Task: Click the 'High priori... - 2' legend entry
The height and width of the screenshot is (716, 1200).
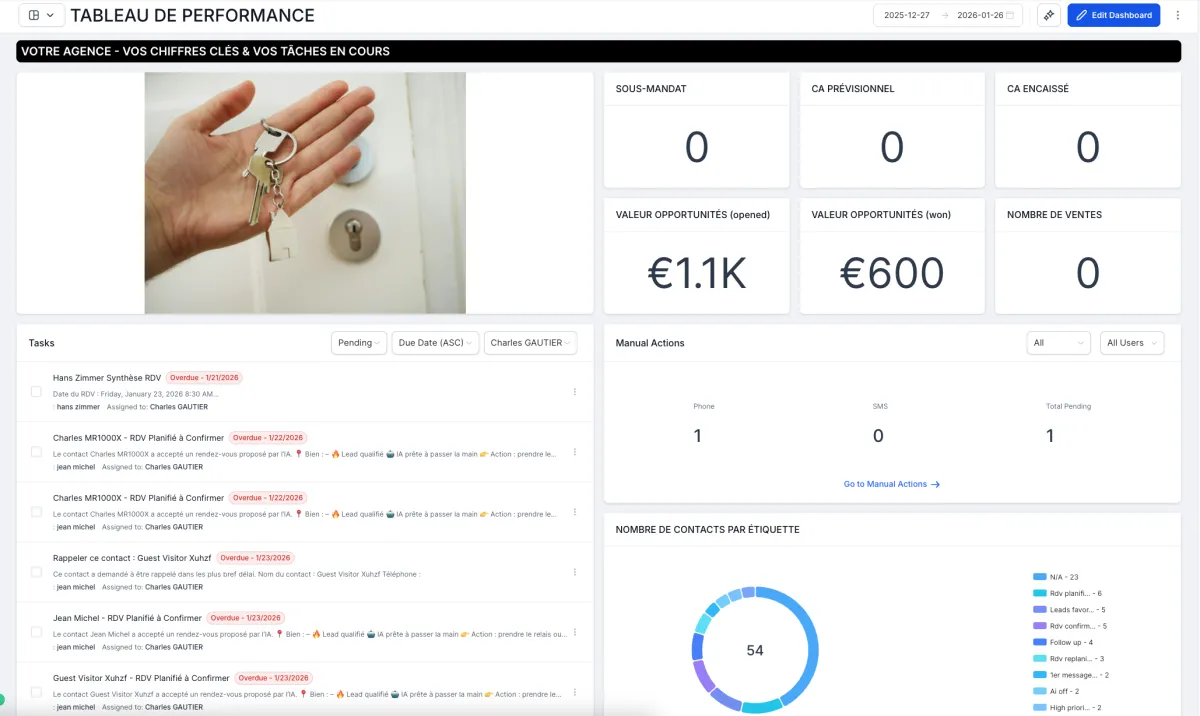Action: pos(1068,707)
